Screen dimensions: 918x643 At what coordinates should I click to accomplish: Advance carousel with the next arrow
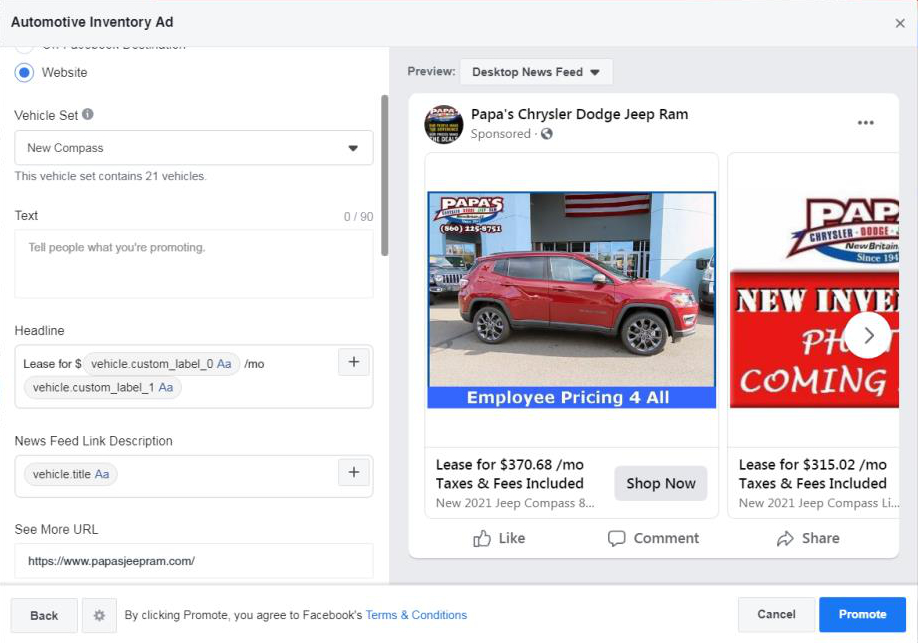point(868,335)
